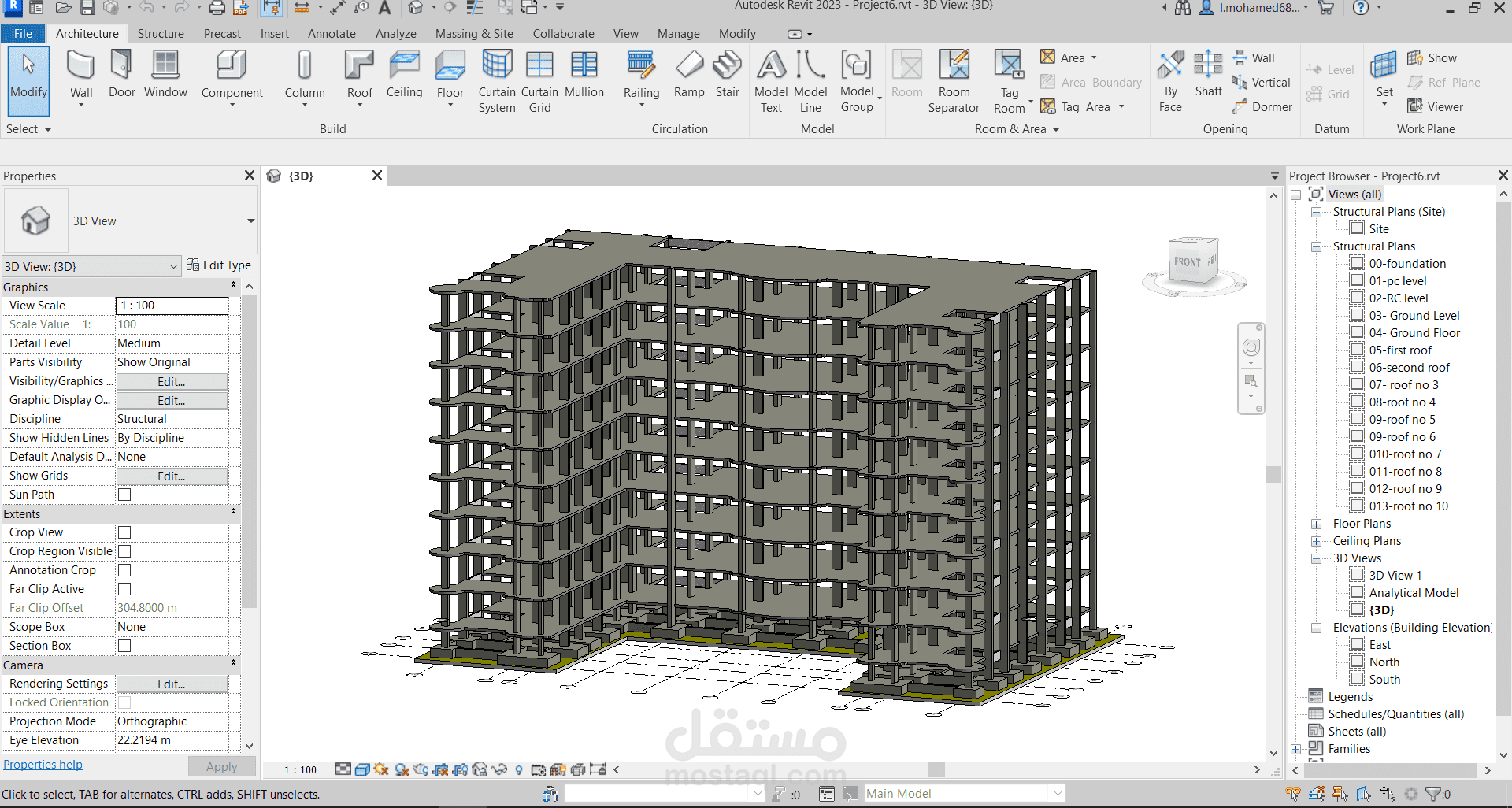This screenshot has width=1512, height=808.
Task: Place Model Text
Action: 771,81
